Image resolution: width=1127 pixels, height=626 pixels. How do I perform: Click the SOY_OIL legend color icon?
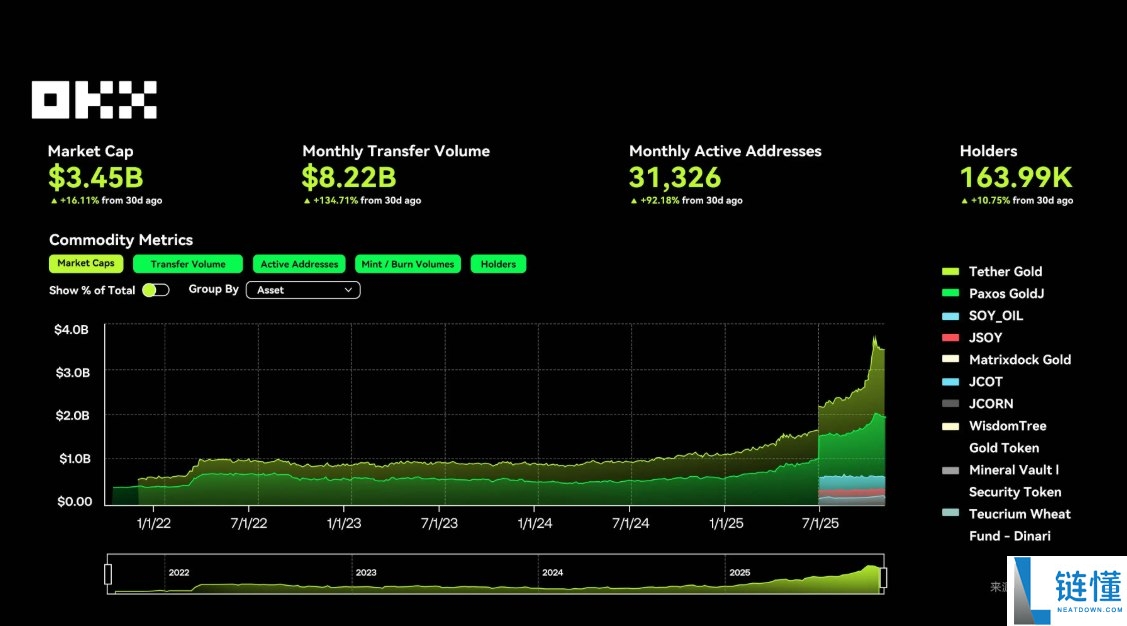pyautogui.click(x=950, y=316)
